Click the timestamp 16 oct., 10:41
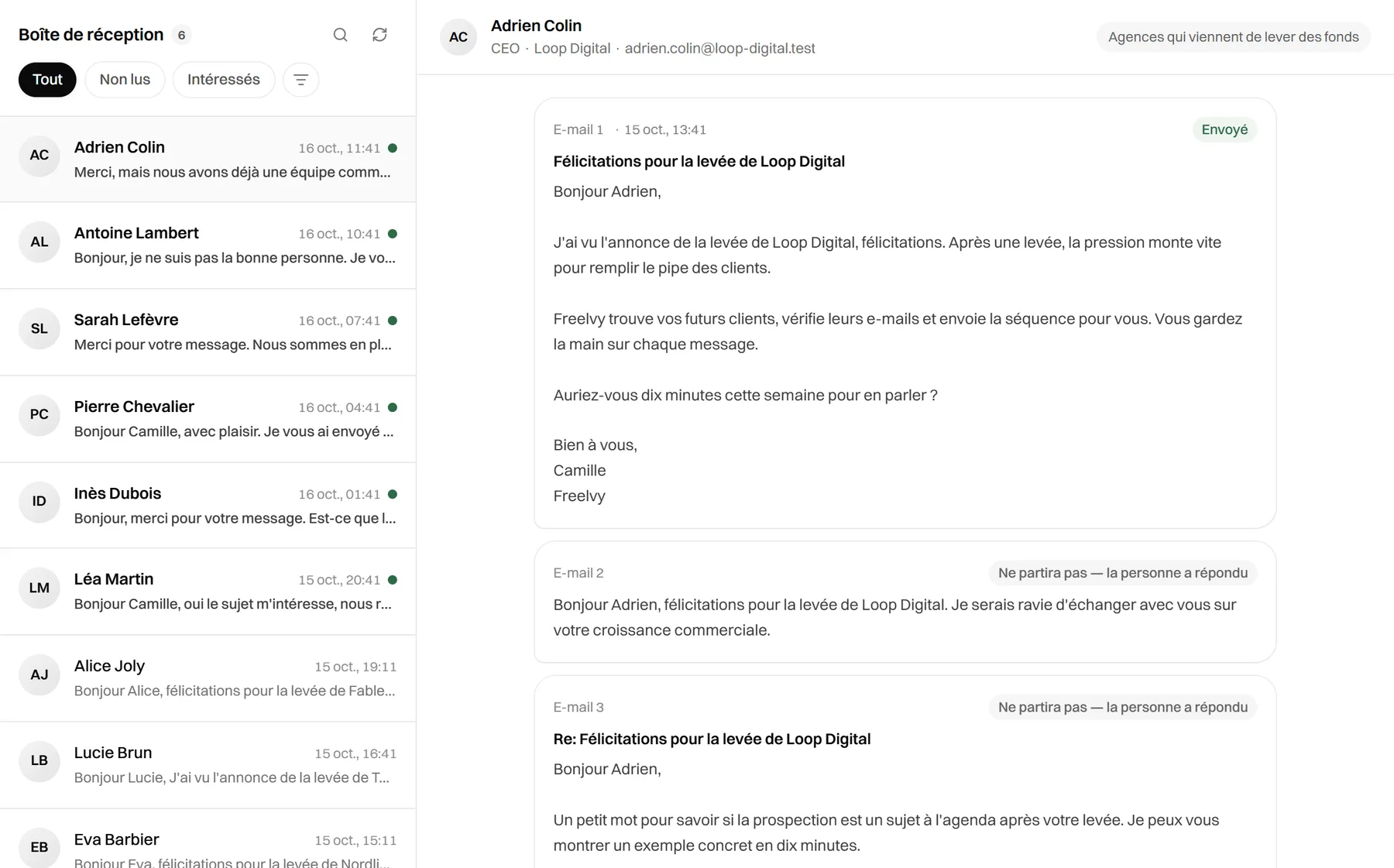 (x=339, y=234)
